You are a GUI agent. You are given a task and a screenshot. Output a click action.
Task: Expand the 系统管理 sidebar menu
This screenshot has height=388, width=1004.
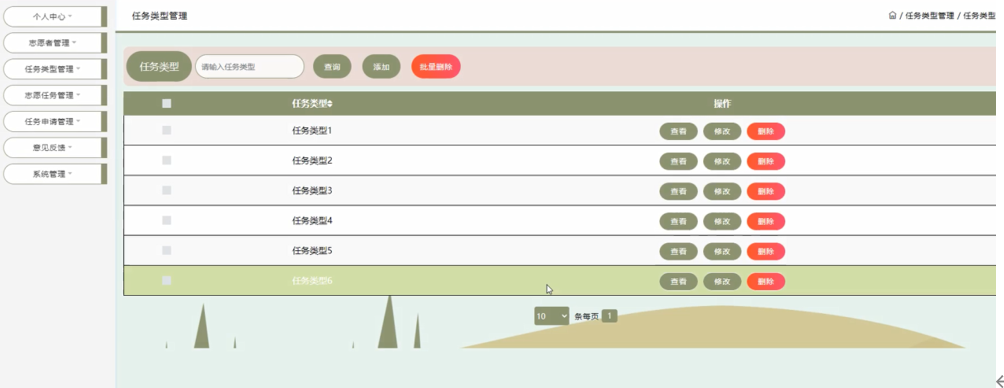tap(53, 174)
